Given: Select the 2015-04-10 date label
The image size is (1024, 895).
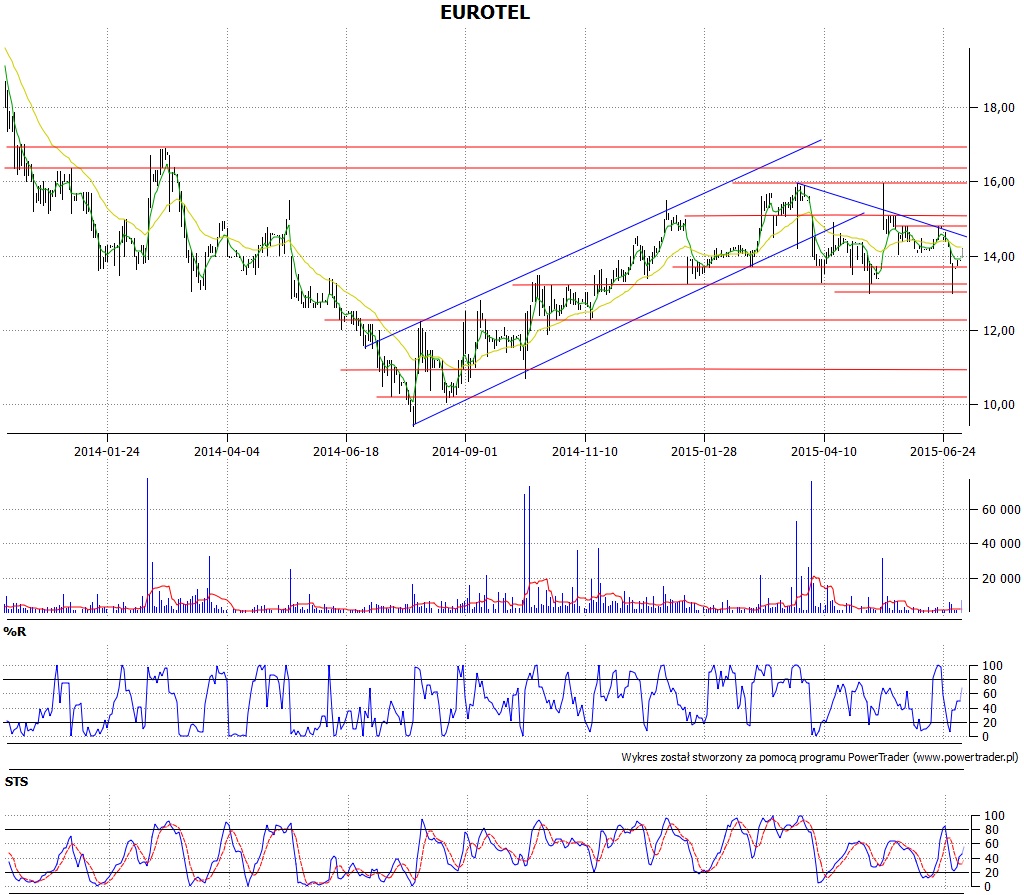Looking at the screenshot, I should point(824,451).
